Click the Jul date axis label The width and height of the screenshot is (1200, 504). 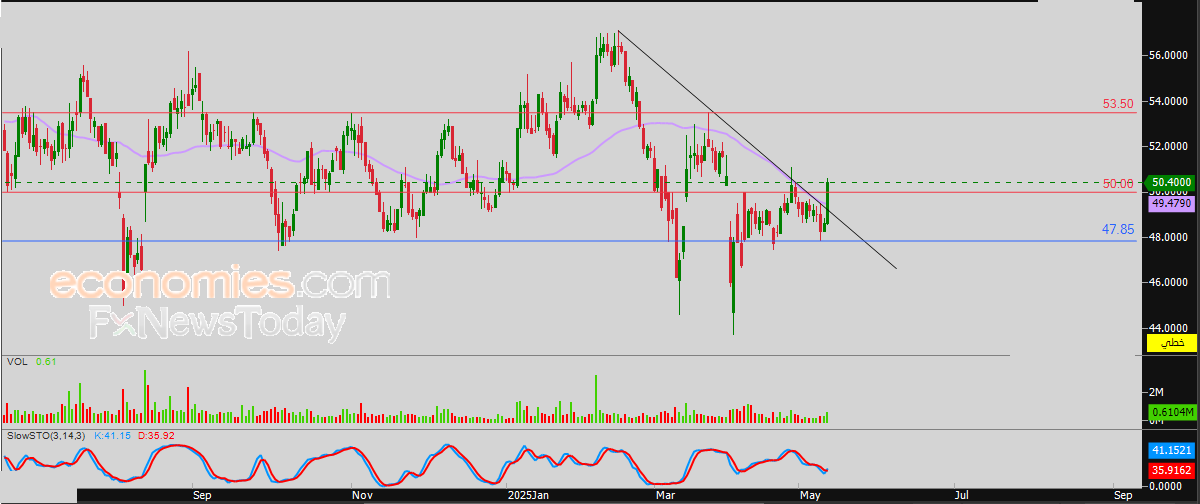point(961,495)
